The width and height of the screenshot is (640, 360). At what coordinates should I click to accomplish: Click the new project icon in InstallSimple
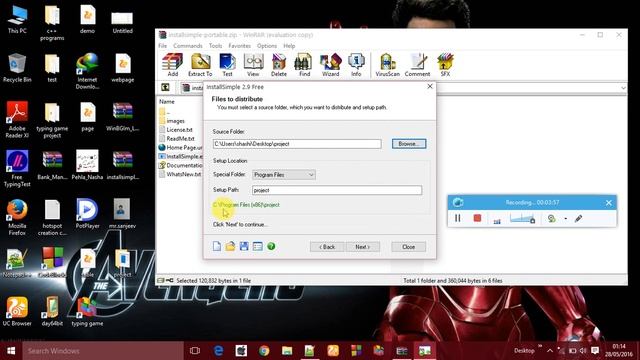(217, 246)
